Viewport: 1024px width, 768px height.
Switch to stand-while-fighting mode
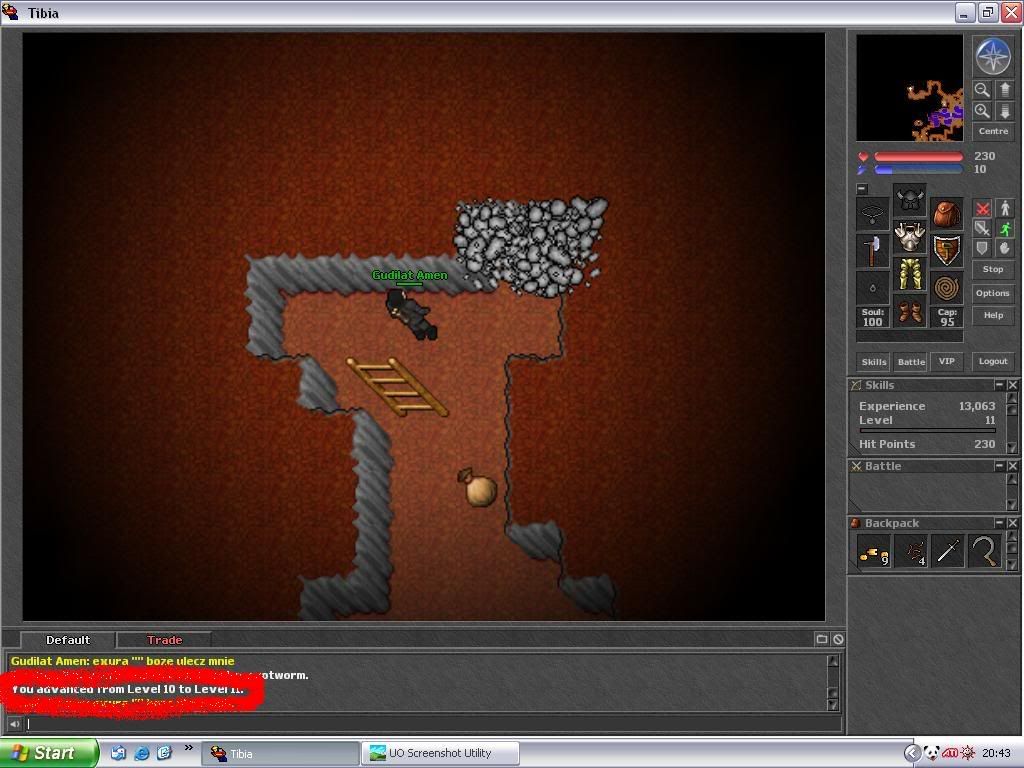pyautogui.click(x=1004, y=209)
